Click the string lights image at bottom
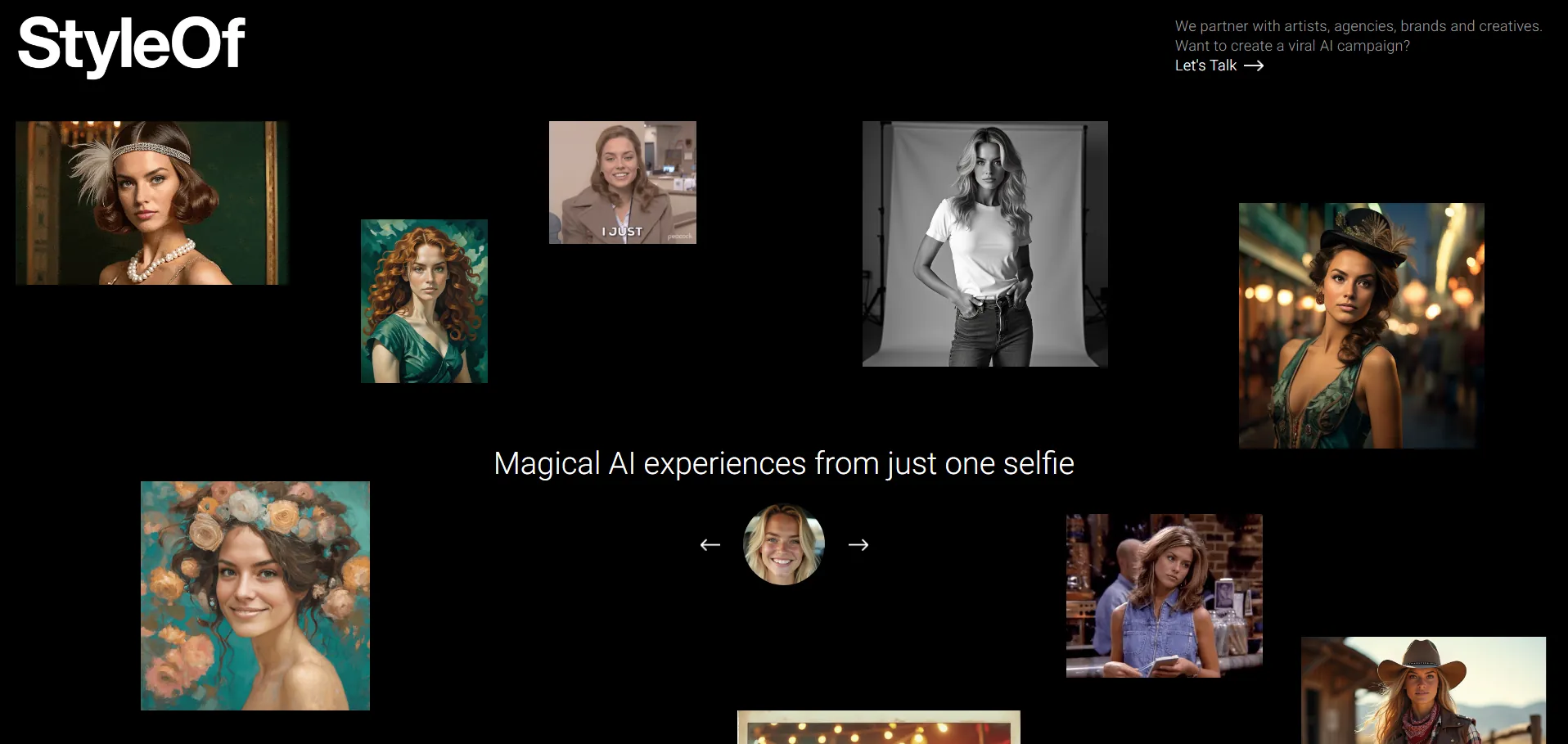This screenshot has height=744, width=1568. click(878, 728)
